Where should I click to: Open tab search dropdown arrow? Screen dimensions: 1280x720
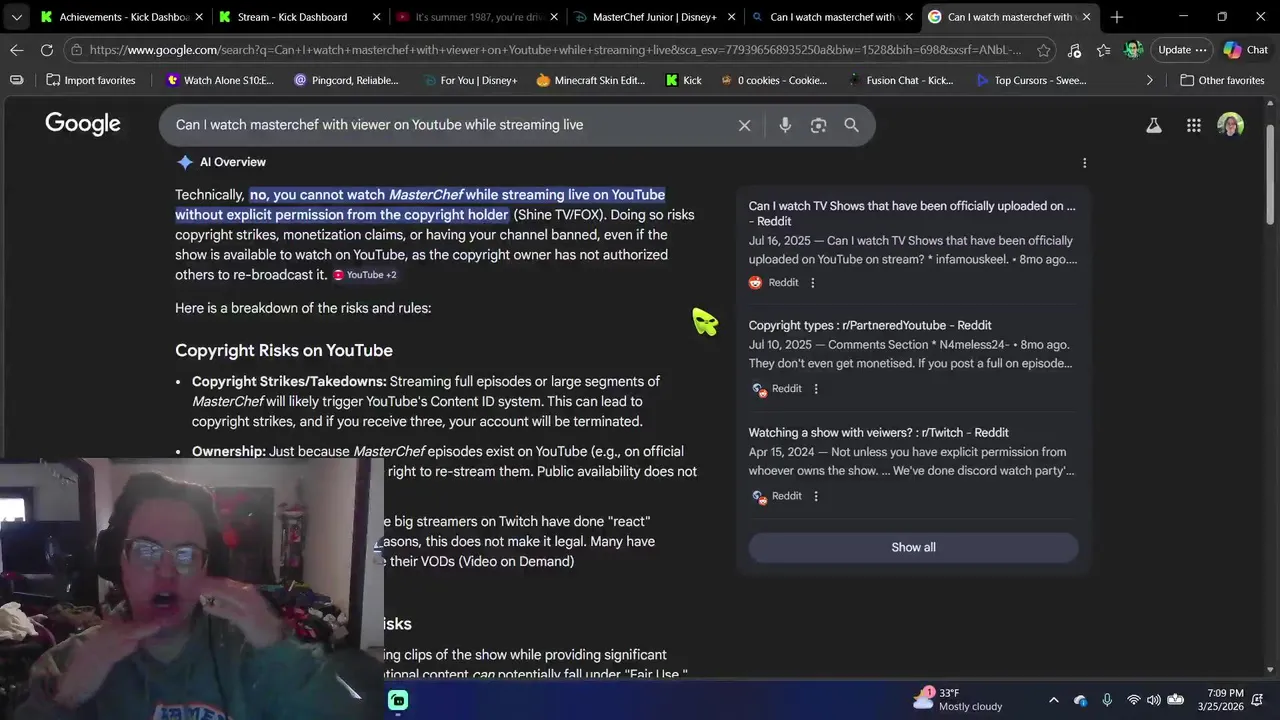16,17
